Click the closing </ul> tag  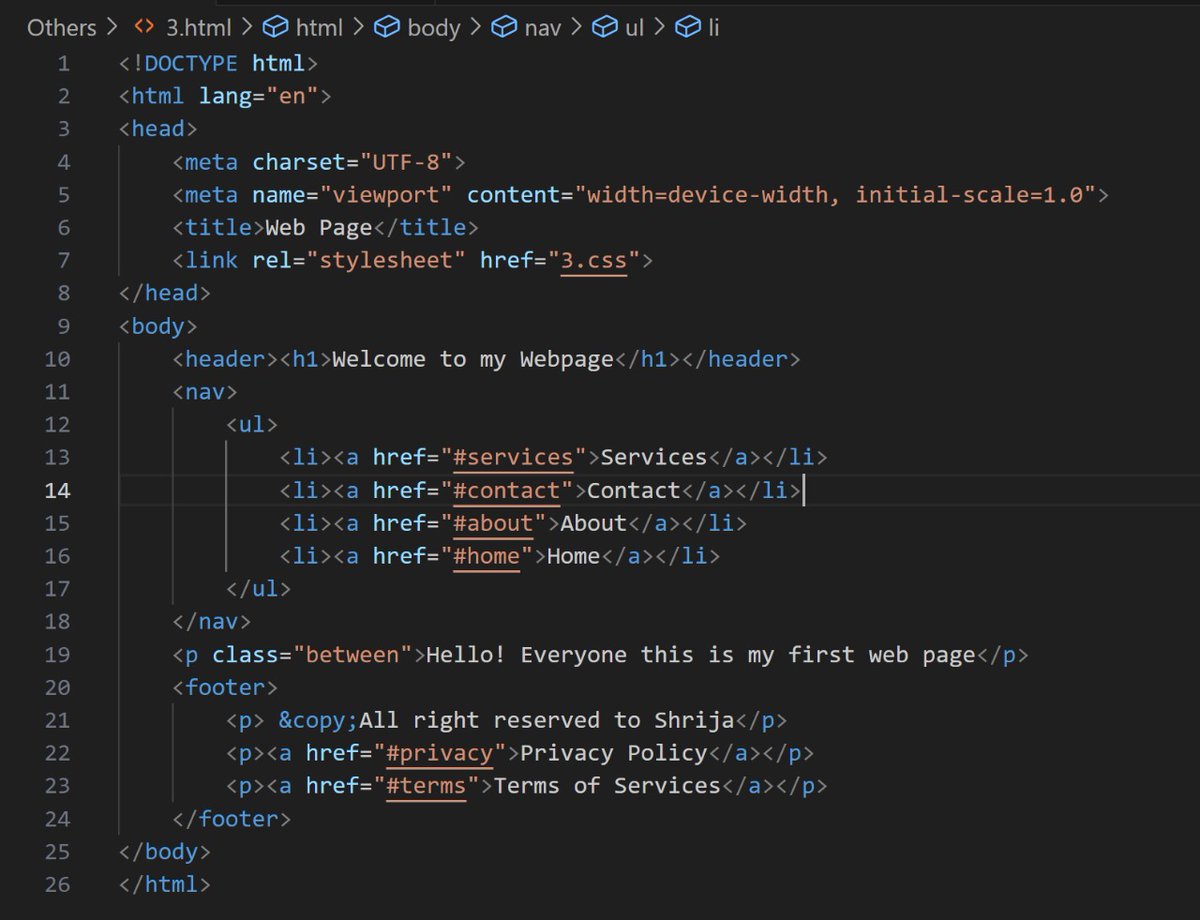pyautogui.click(x=259, y=589)
